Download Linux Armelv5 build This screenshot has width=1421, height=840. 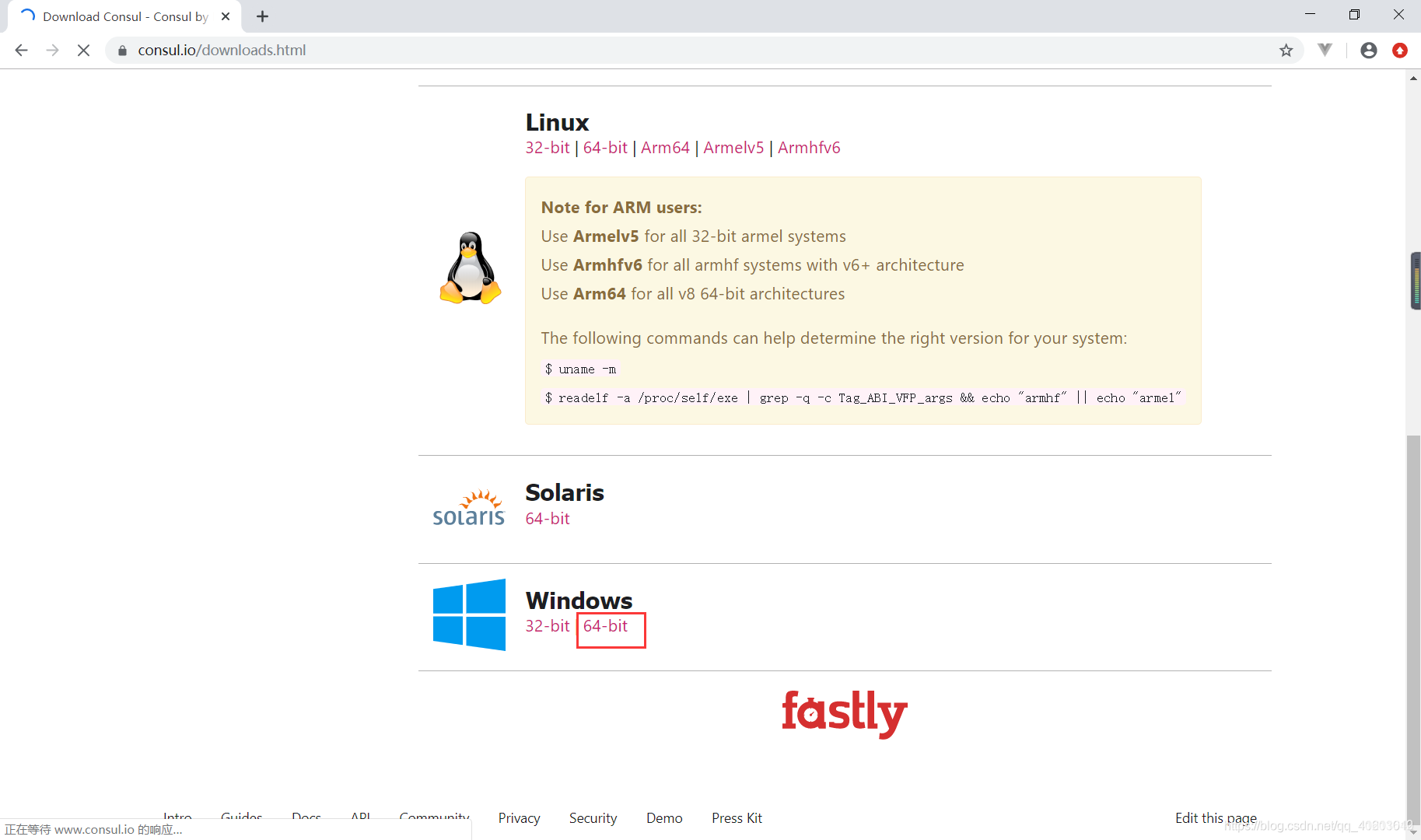click(x=733, y=148)
